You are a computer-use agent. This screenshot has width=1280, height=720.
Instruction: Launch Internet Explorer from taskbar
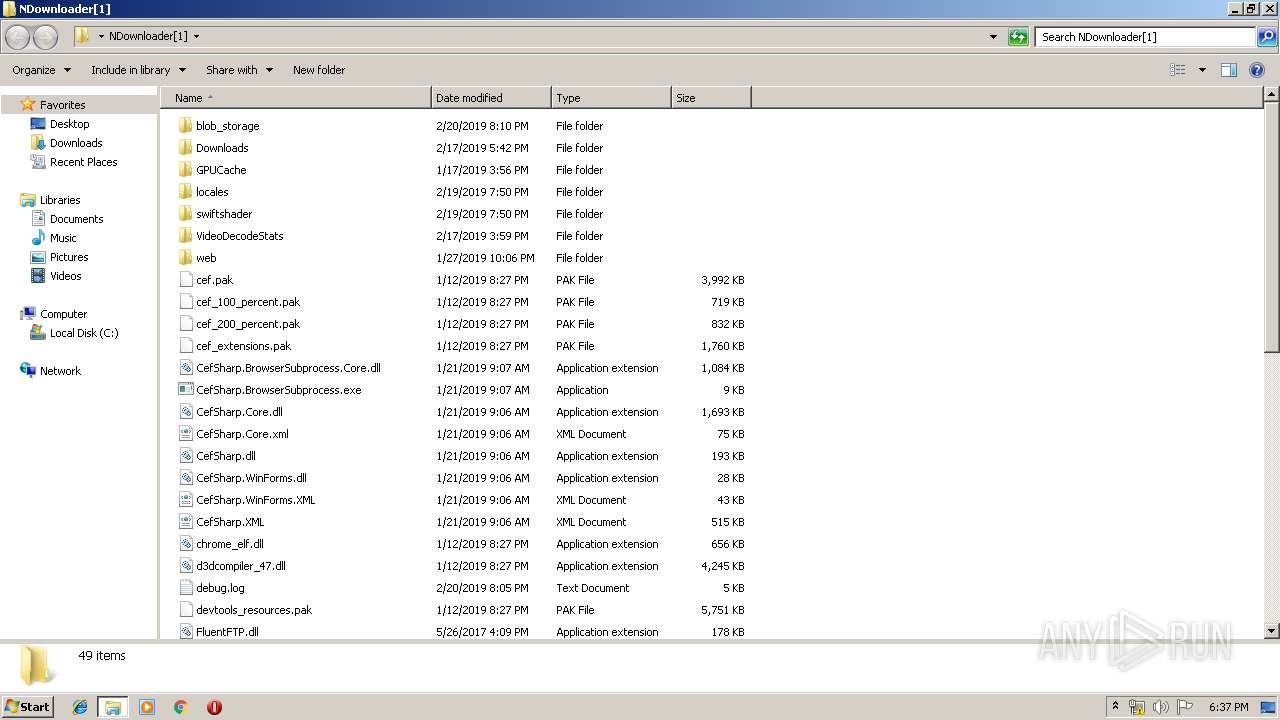pyautogui.click(x=80, y=707)
